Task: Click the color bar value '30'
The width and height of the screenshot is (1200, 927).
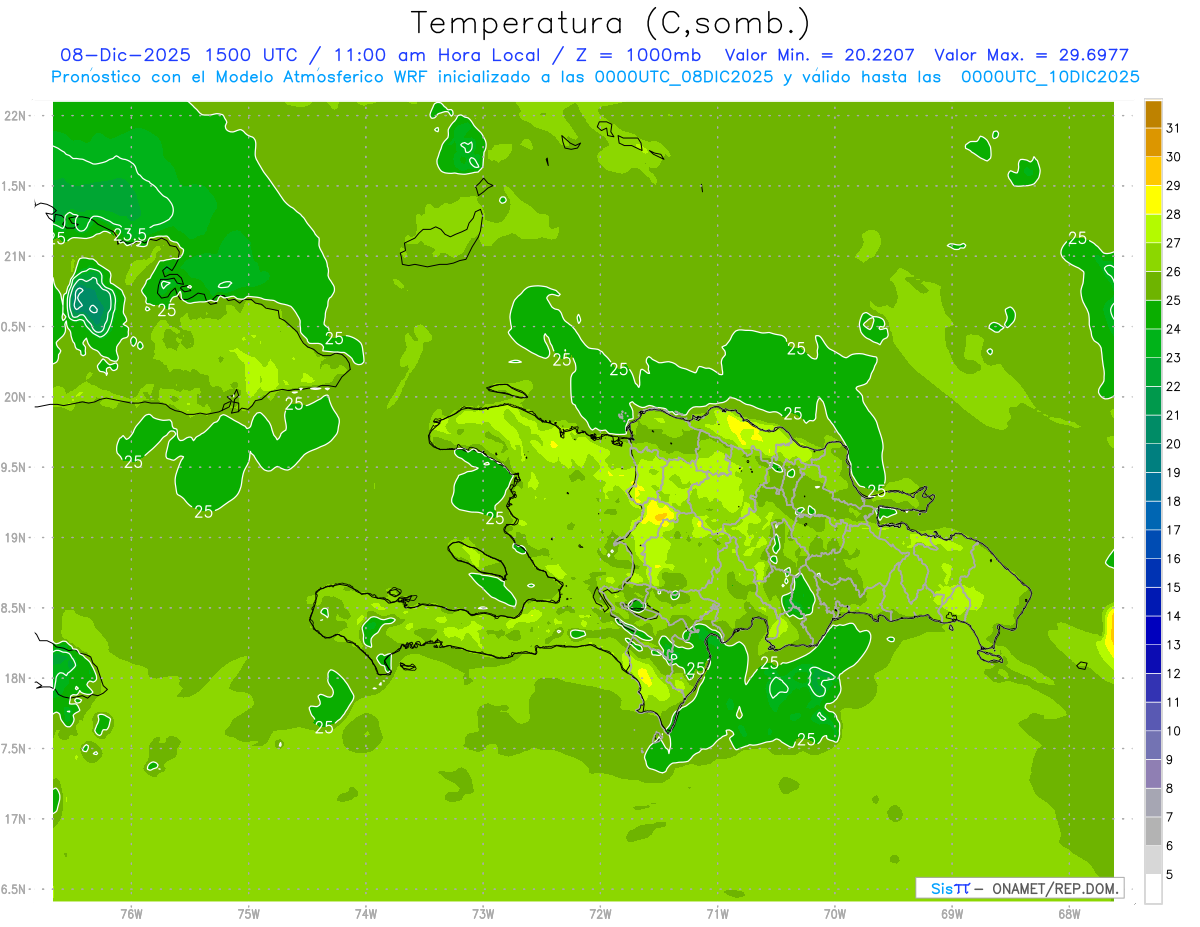Action: [1173, 157]
